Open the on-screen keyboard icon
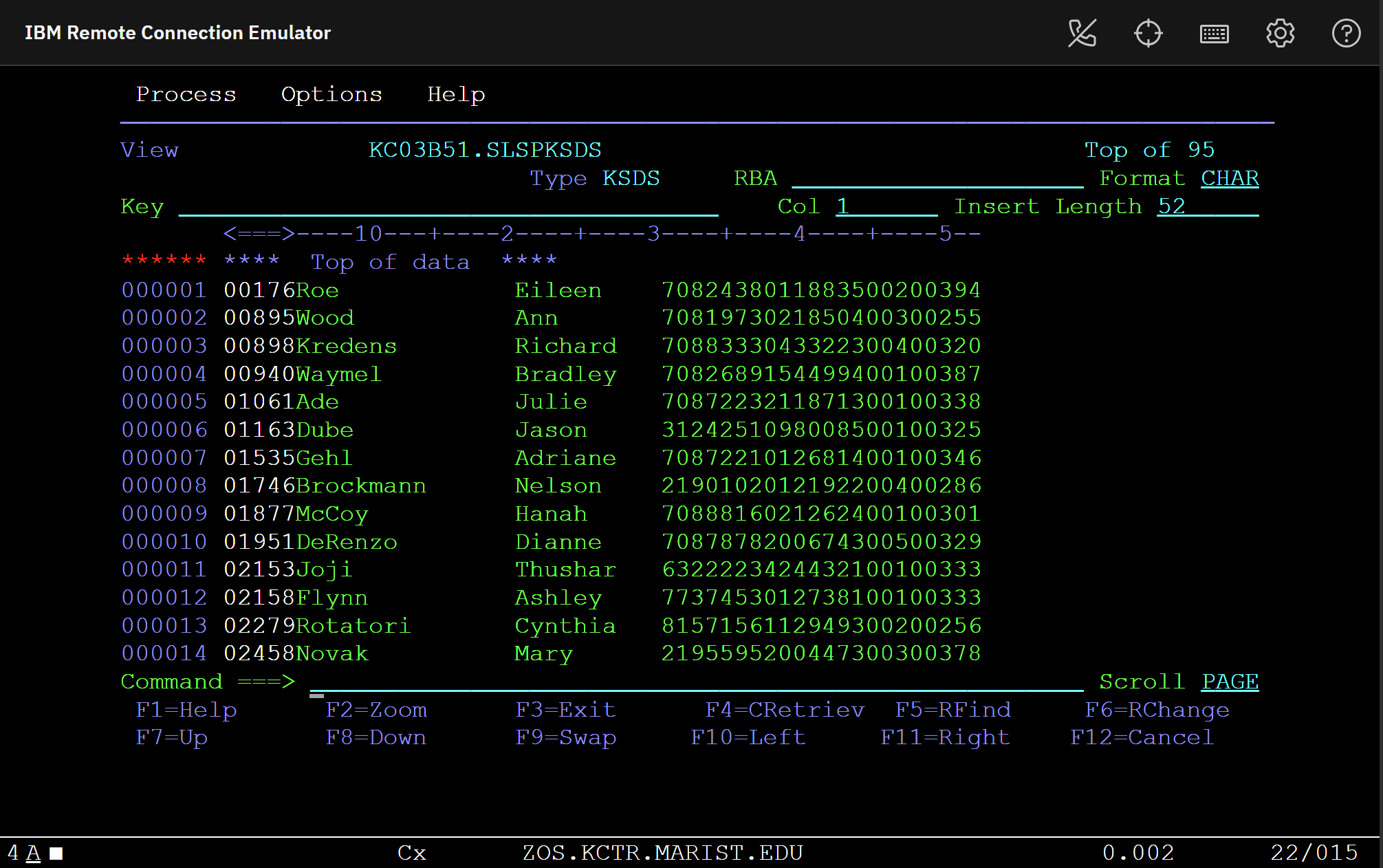 (1214, 33)
